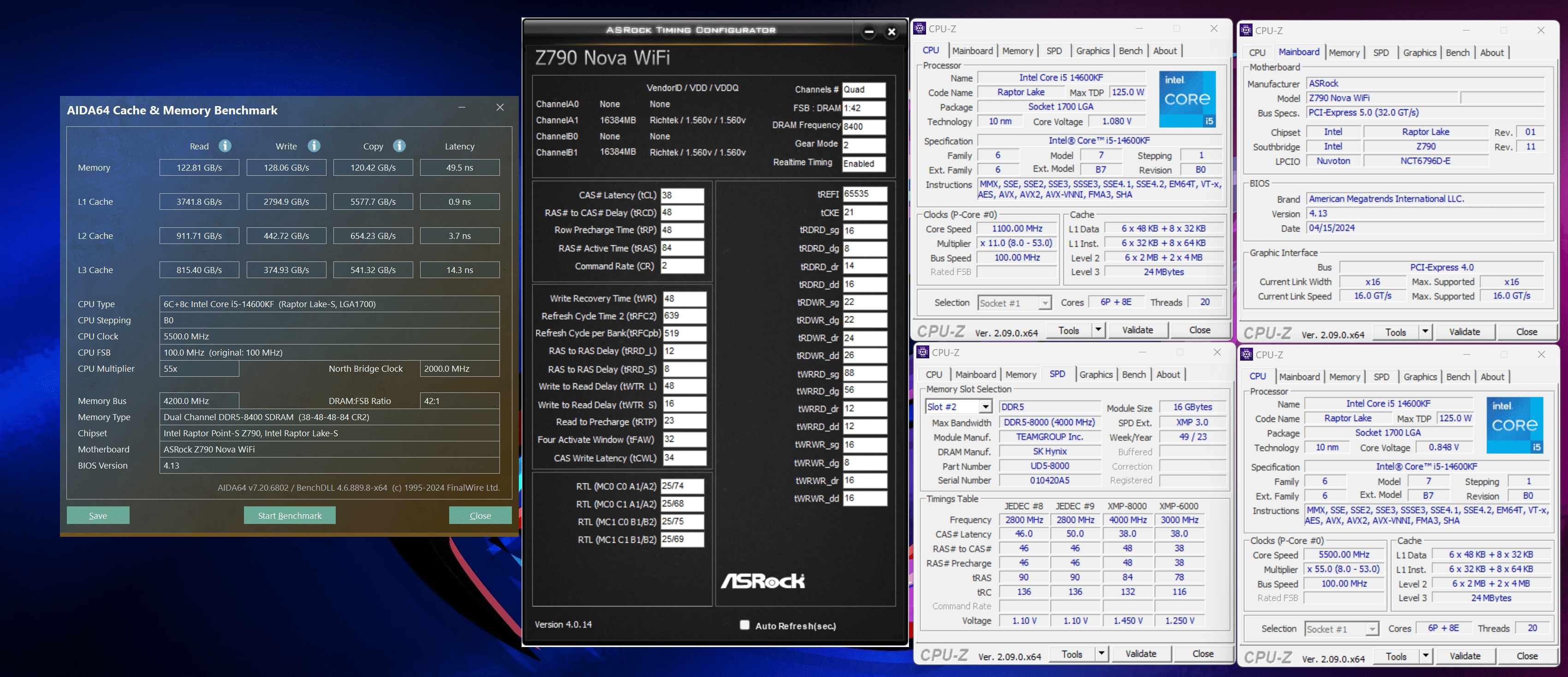The image size is (1568, 677).
Task: Click the DRAM Frequency field showing 8400
Action: click(x=864, y=127)
